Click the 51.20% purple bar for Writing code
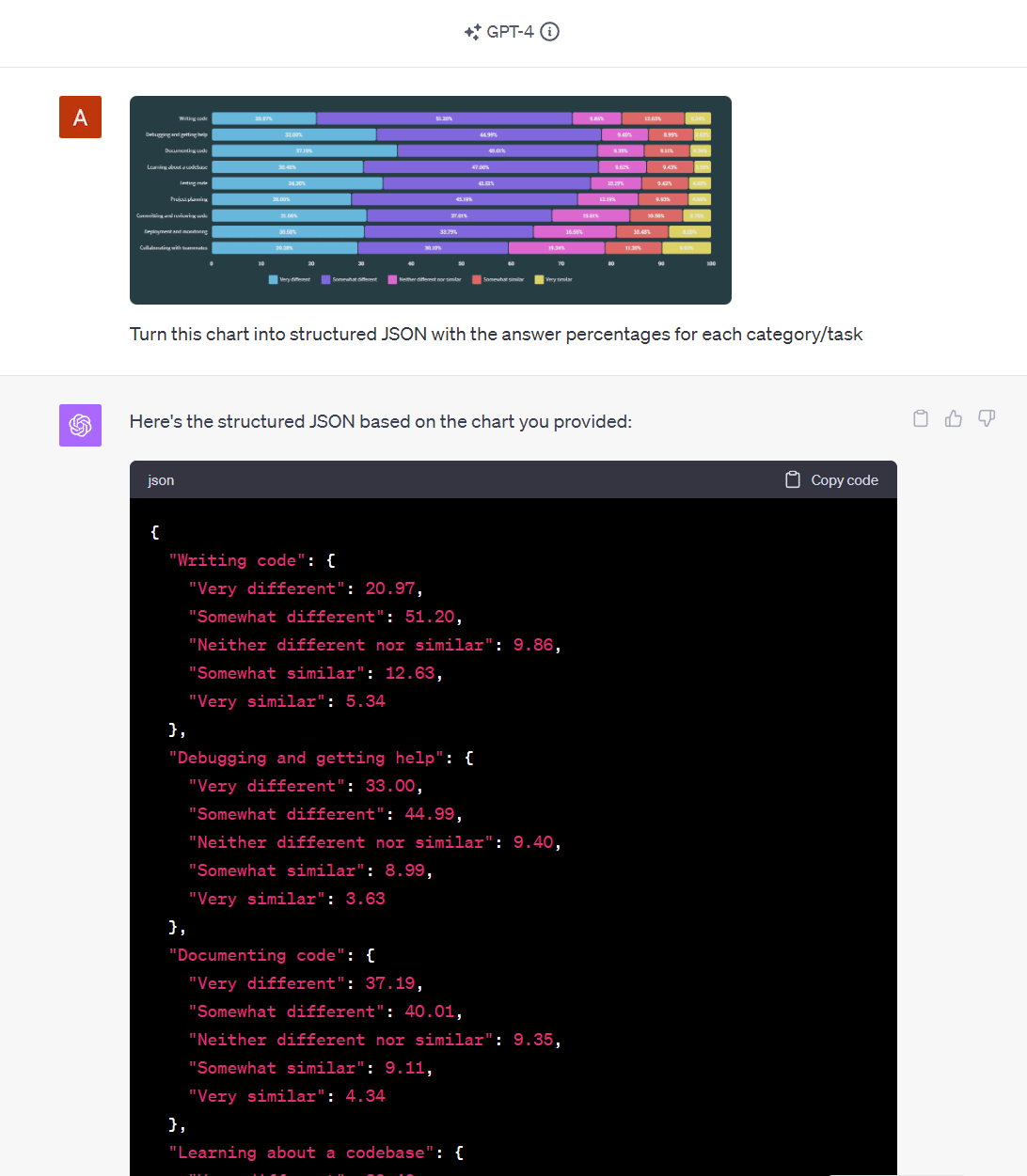1027x1176 pixels. pos(444,118)
